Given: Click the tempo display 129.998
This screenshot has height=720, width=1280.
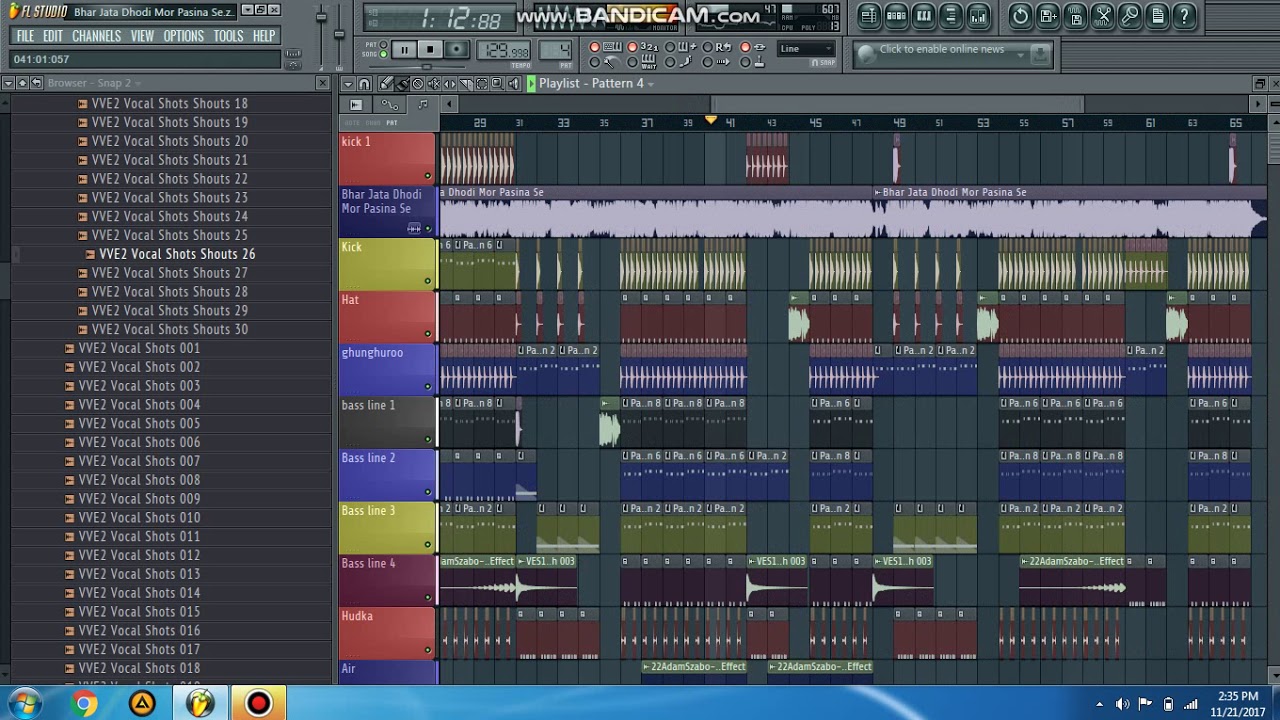Looking at the screenshot, I should 503,50.
